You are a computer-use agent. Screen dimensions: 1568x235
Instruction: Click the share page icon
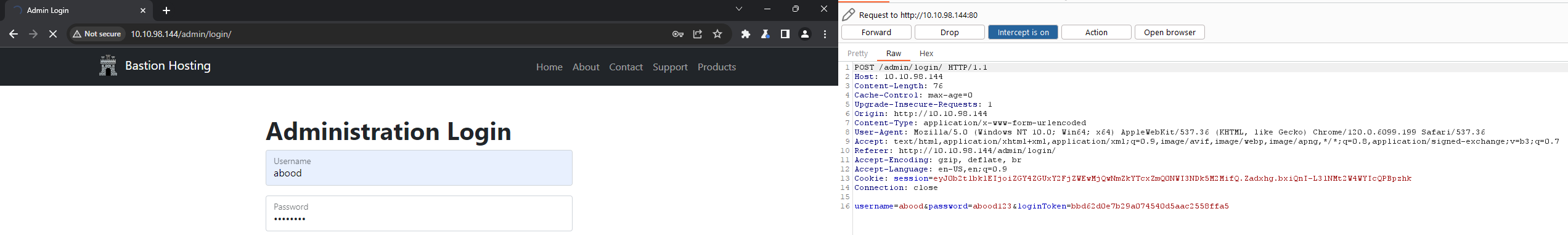698,34
